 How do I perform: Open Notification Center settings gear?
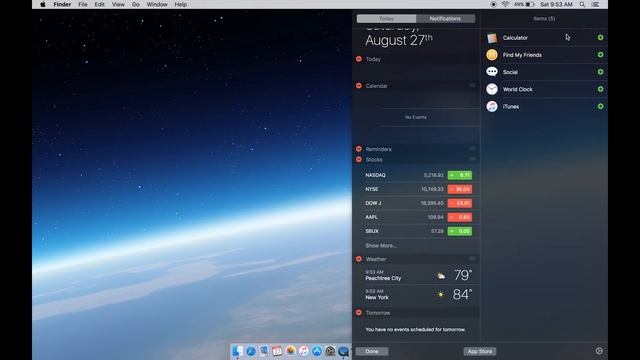[x=599, y=351]
